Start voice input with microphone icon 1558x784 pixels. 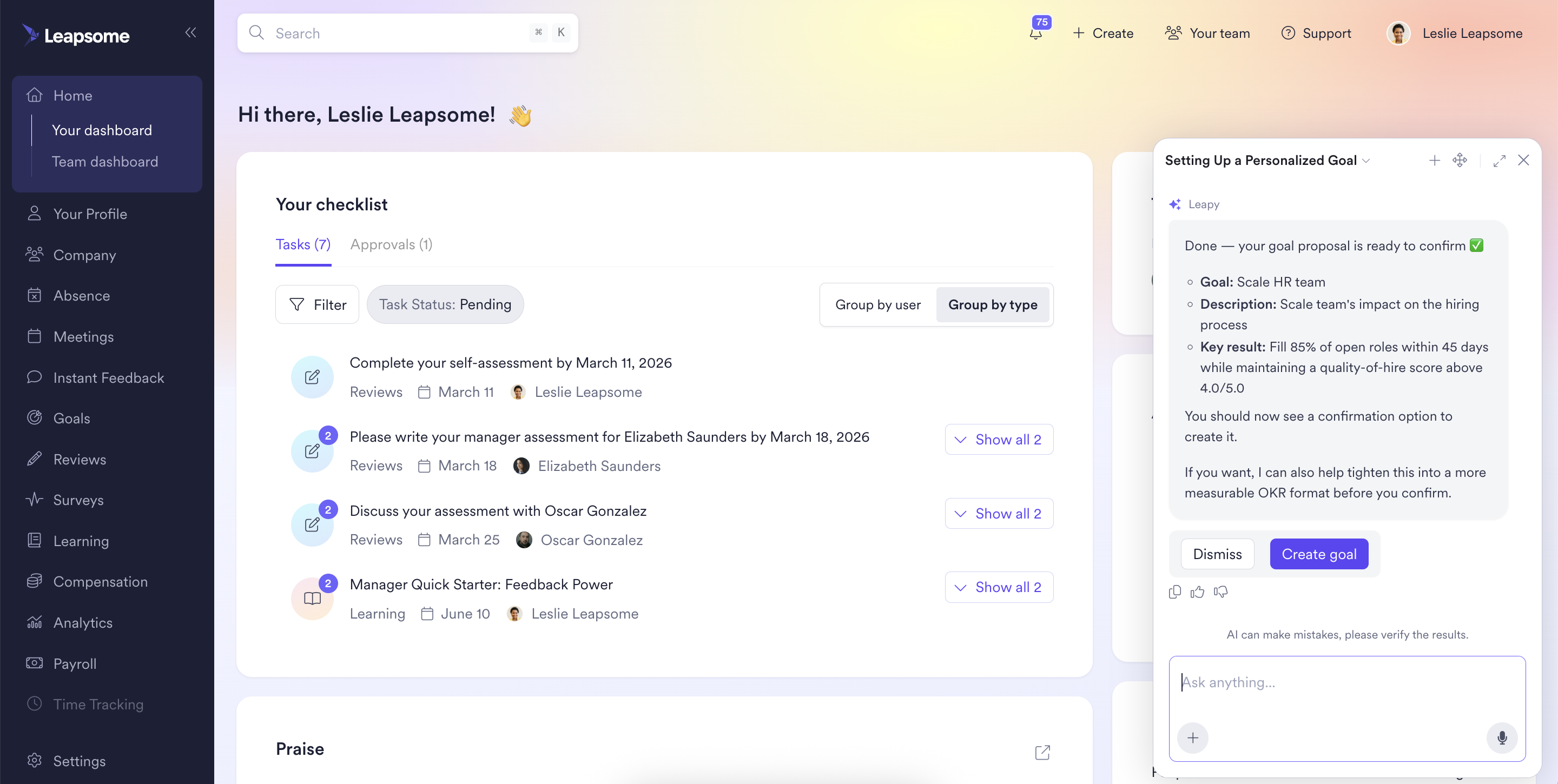[1501, 738]
